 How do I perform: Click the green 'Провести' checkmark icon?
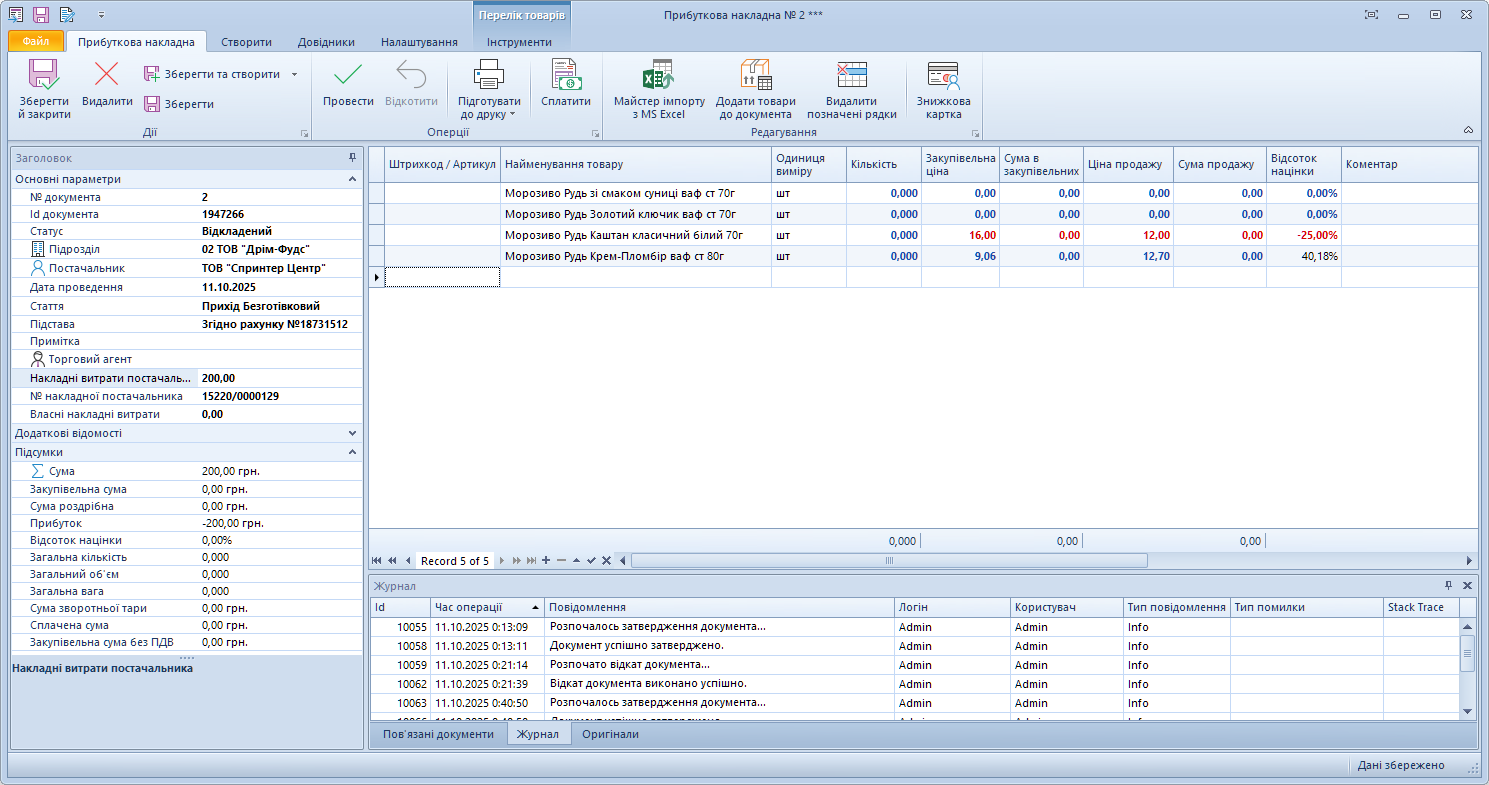point(348,76)
